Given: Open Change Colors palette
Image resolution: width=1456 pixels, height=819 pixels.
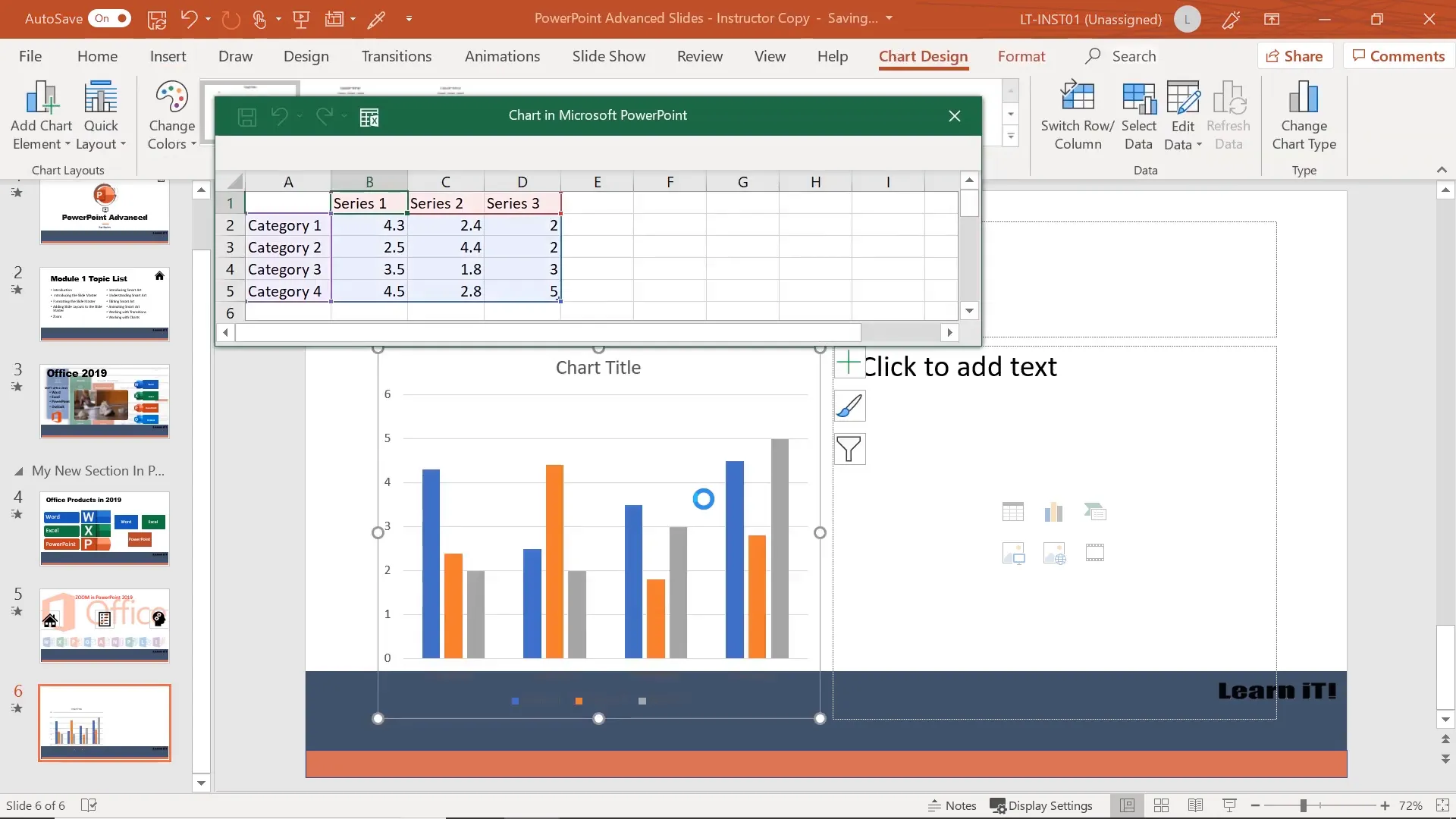Looking at the screenshot, I should click(171, 116).
